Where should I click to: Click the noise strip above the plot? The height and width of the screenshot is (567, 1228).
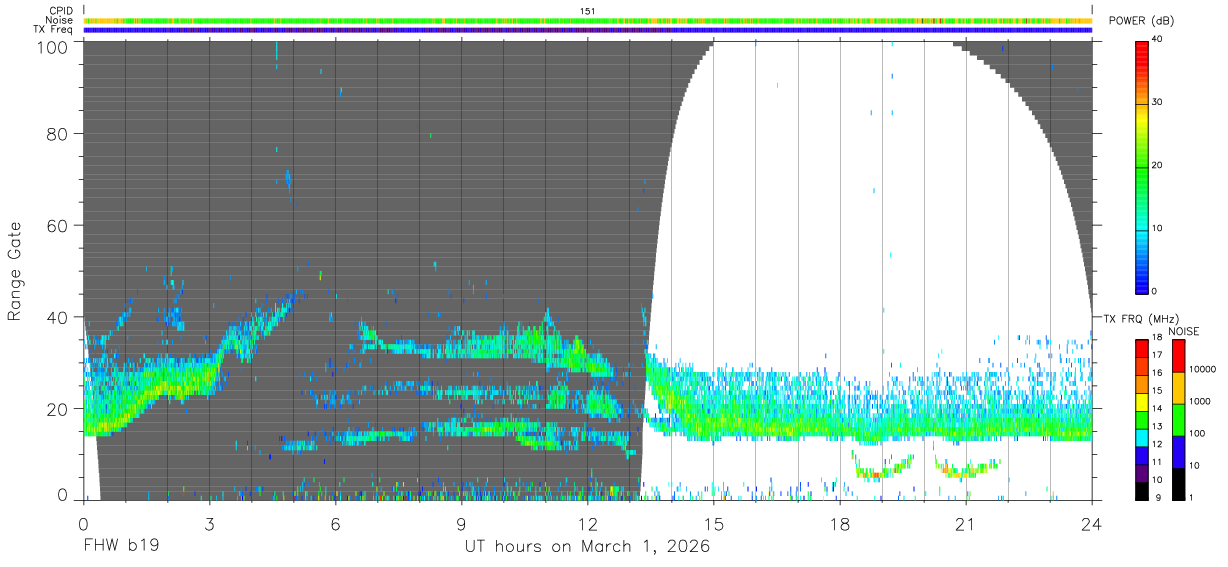coord(588,20)
